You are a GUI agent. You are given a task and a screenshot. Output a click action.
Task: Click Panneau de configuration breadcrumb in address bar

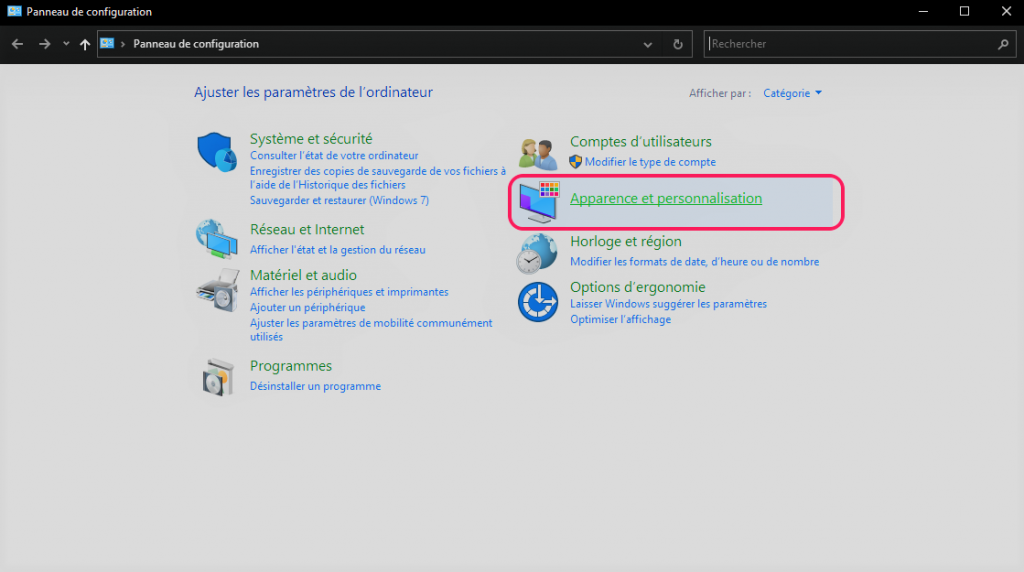click(x=196, y=44)
